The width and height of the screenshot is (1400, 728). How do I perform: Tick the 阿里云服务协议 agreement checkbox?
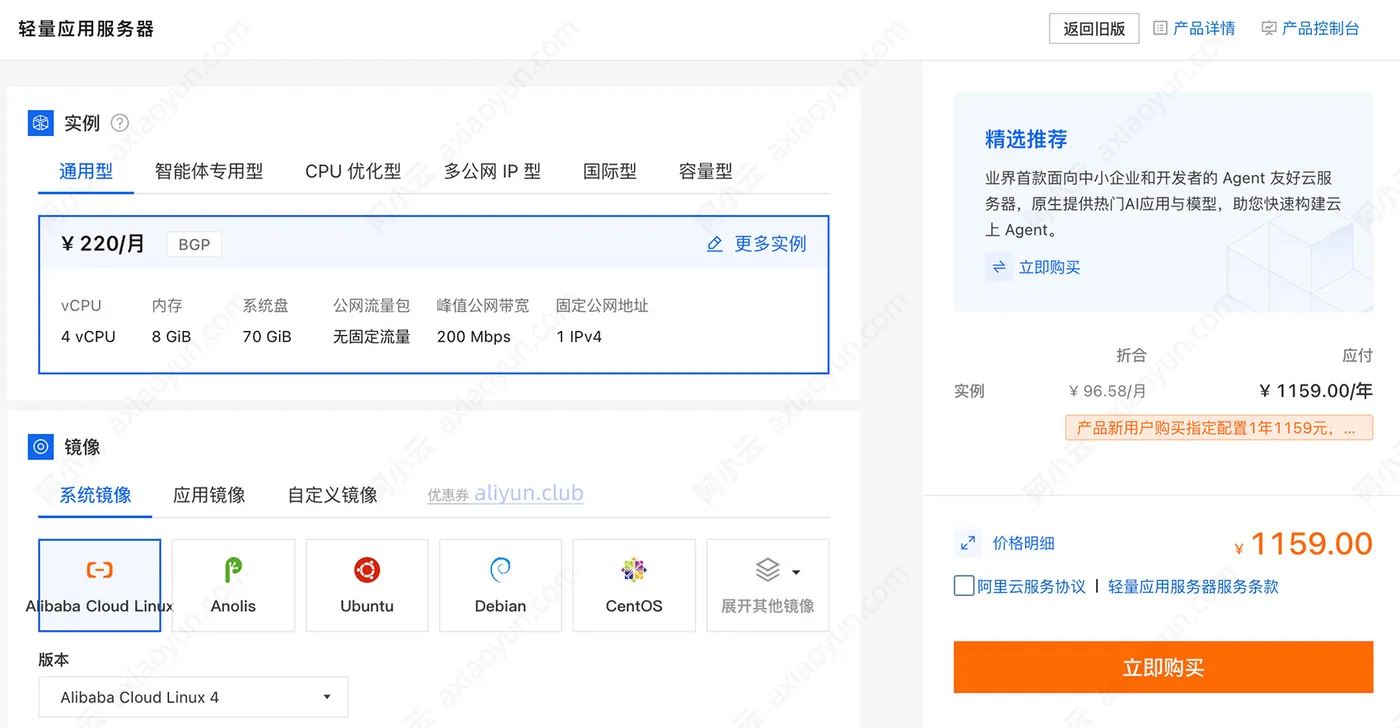(x=964, y=586)
